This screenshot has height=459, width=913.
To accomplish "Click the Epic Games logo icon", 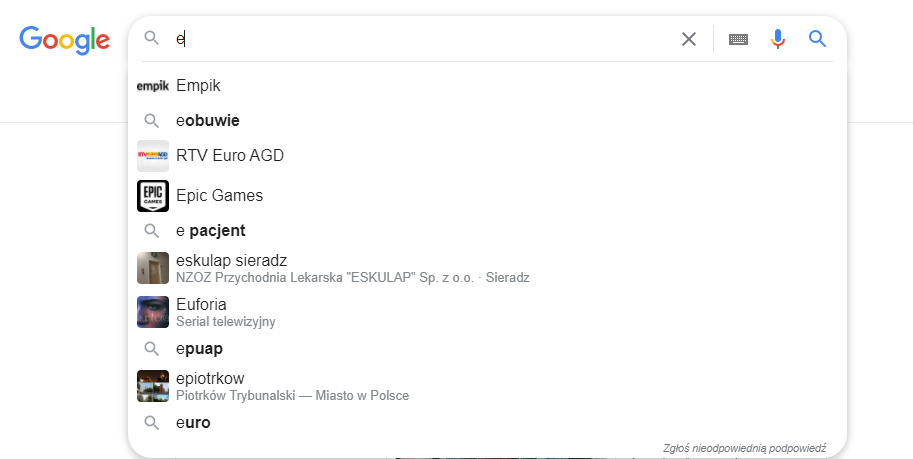I will click(153, 195).
